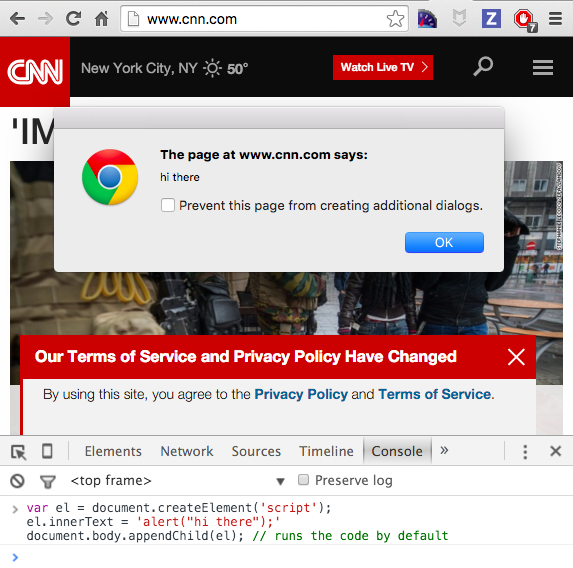Open the Terms of Service link

point(435,394)
